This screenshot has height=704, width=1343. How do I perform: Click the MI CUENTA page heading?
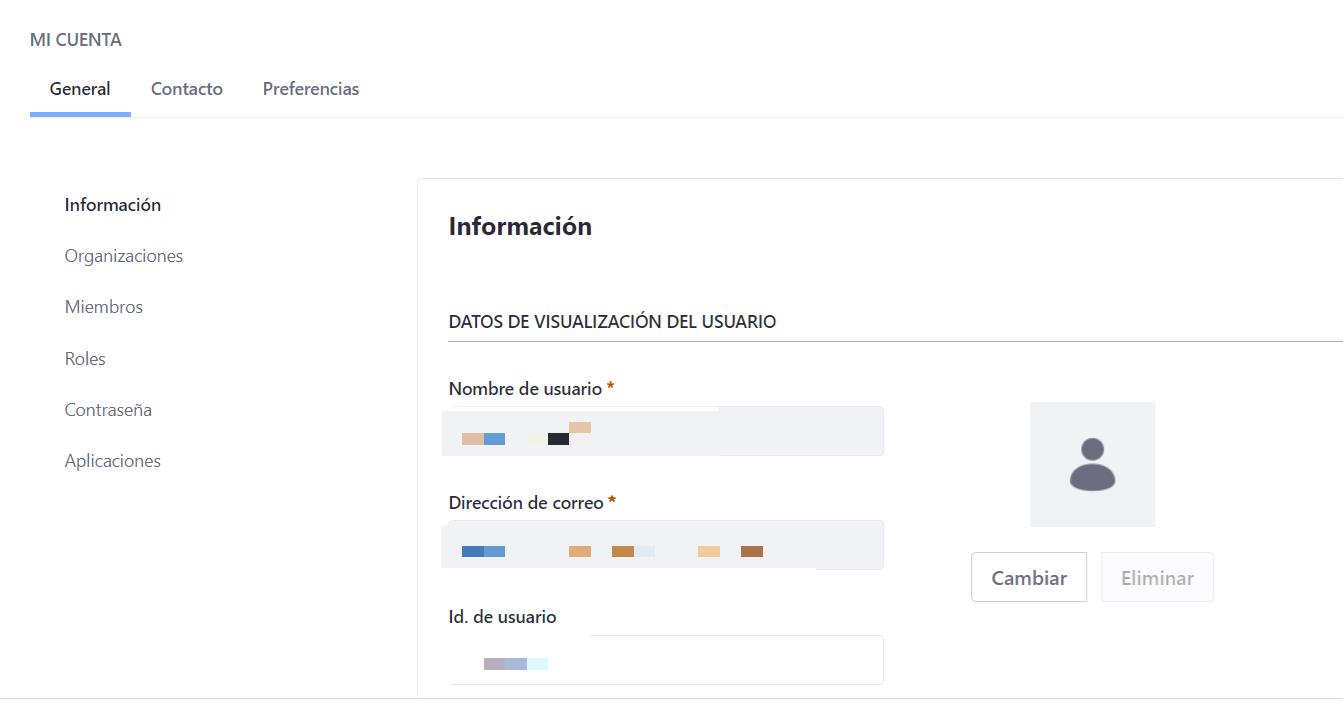coord(77,39)
